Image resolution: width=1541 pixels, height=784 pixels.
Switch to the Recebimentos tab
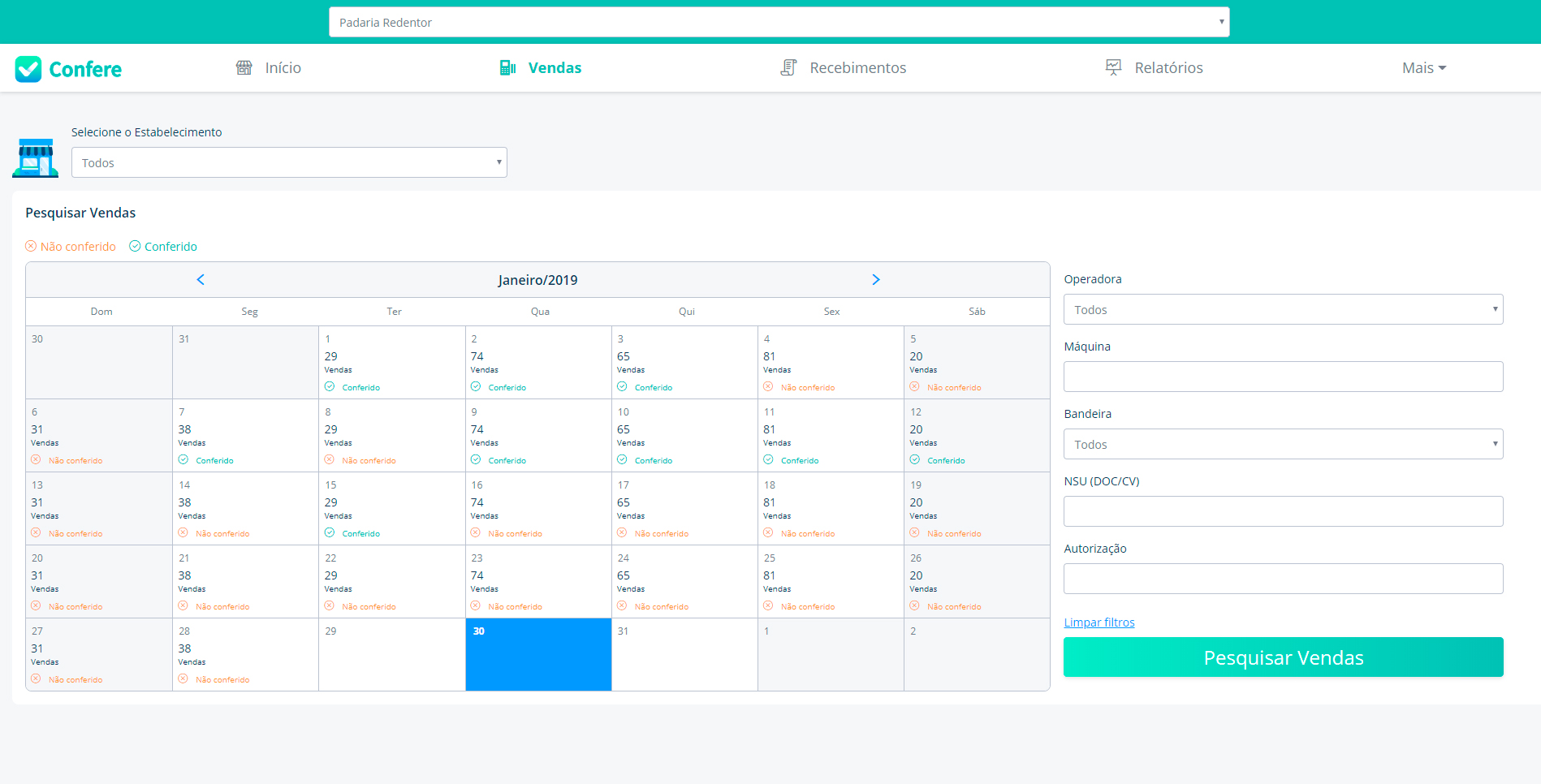[857, 68]
